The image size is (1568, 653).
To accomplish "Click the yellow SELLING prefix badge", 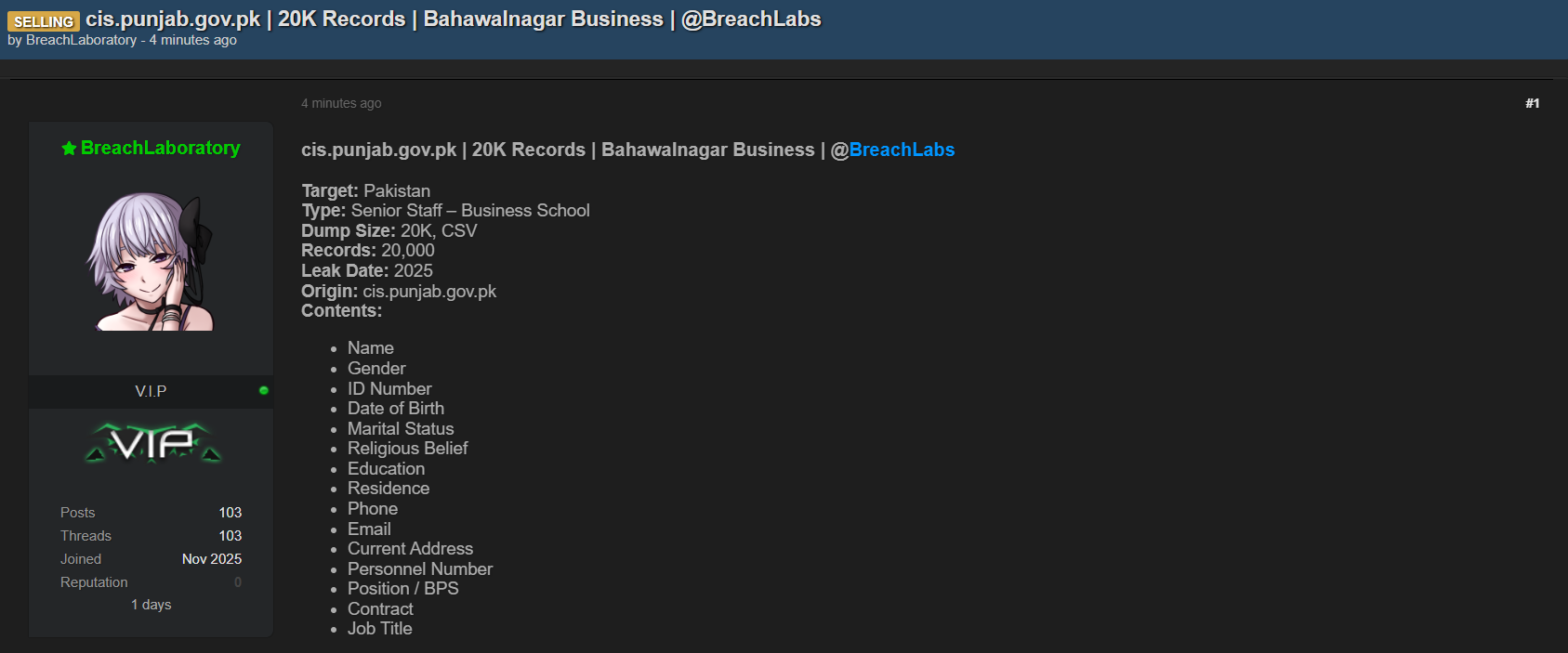I will 44,21.
